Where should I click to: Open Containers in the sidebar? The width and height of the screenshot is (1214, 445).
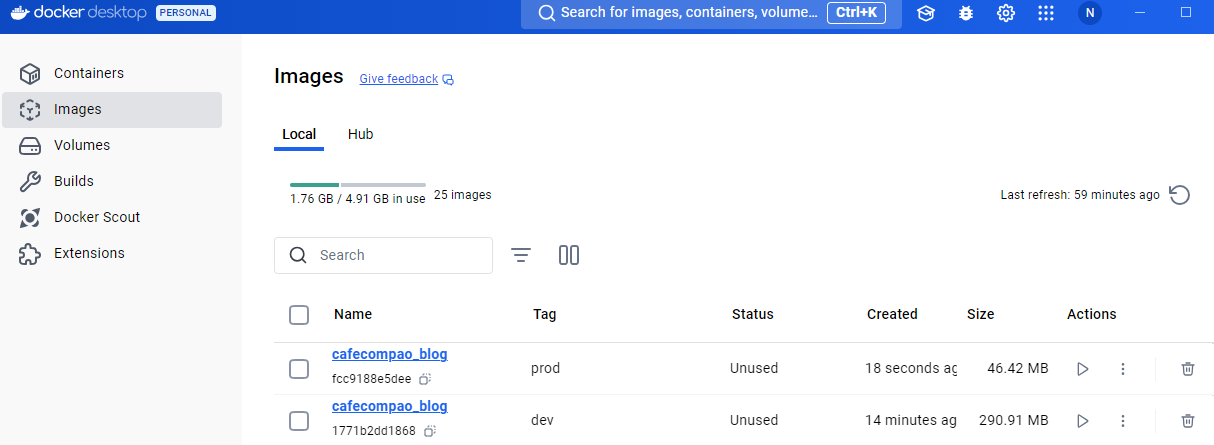(x=112, y=74)
